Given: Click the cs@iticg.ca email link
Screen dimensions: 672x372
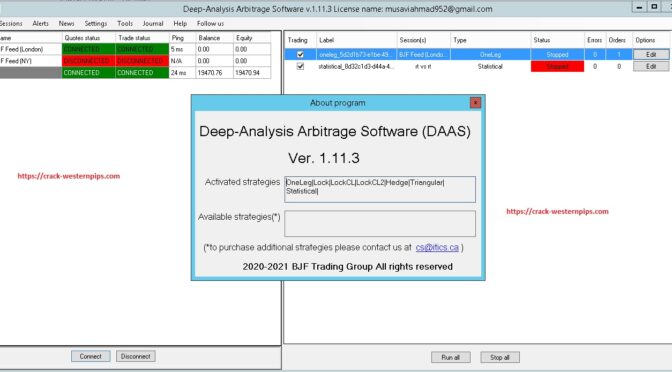Looking at the screenshot, I should click(x=437, y=247).
